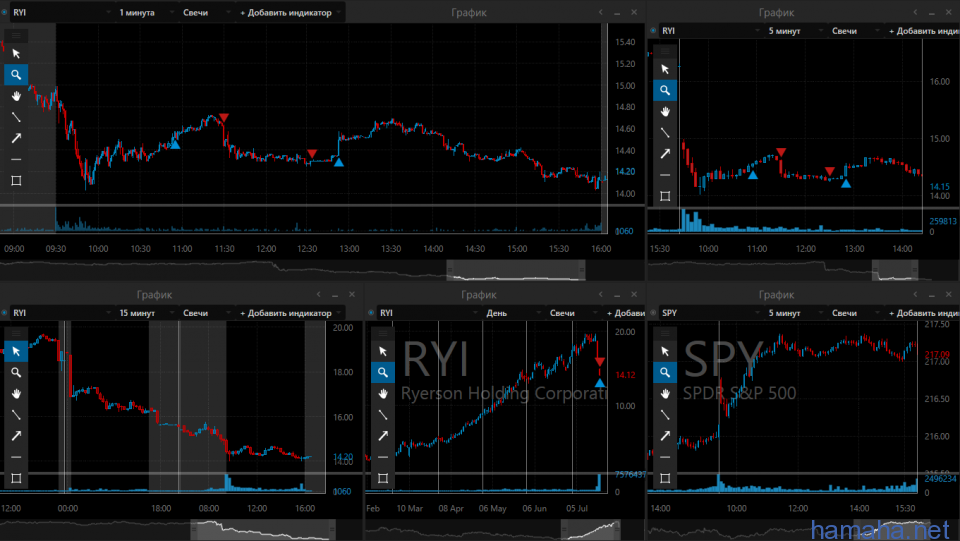Viewport: 960px width, 541px height.
Task: Choose line tool in RYI 15-minute chart
Action: pyautogui.click(x=16, y=414)
